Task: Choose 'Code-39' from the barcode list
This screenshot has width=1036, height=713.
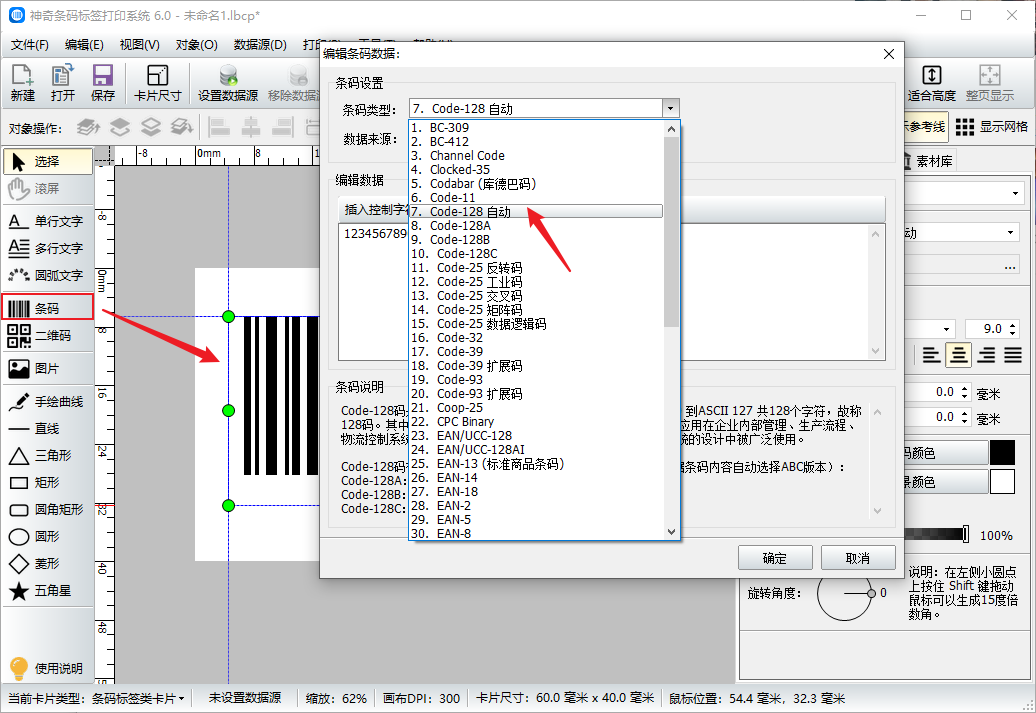Action: coord(536,352)
